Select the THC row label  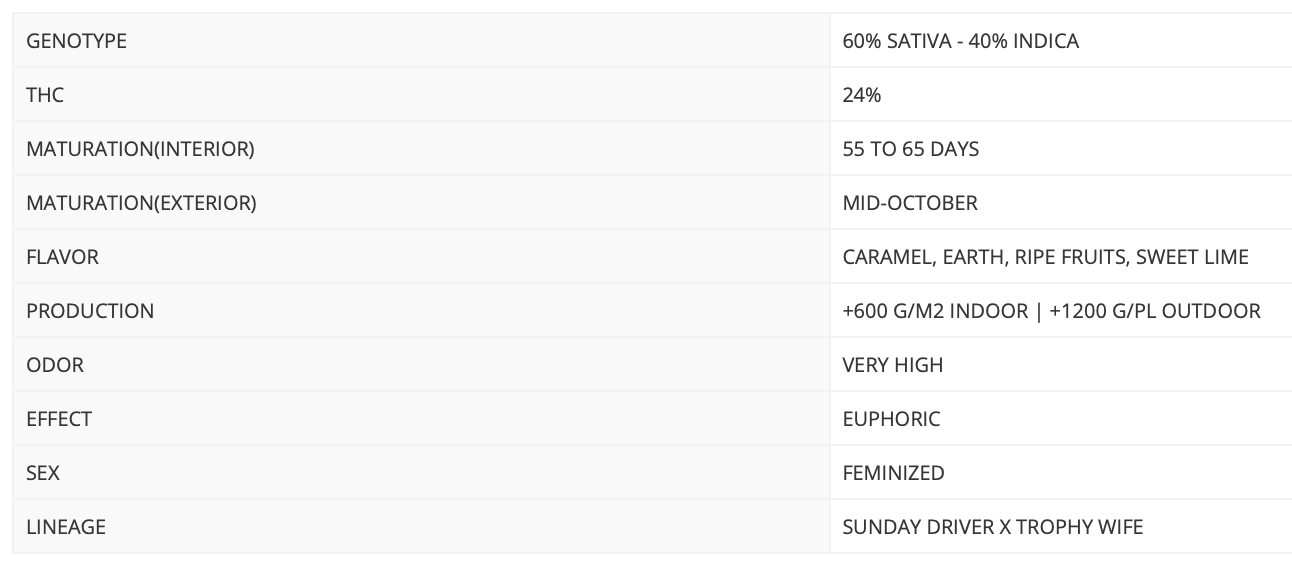[x=45, y=95]
